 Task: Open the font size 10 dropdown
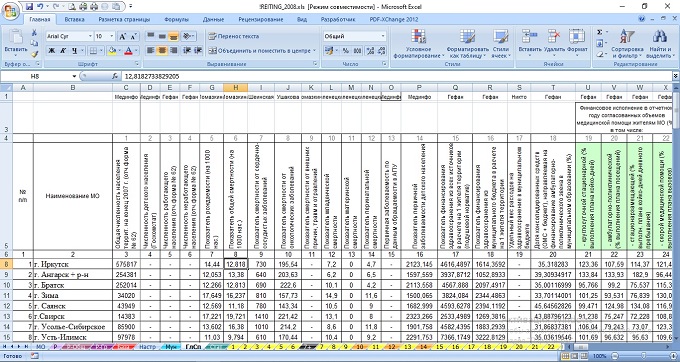tap(112, 36)
